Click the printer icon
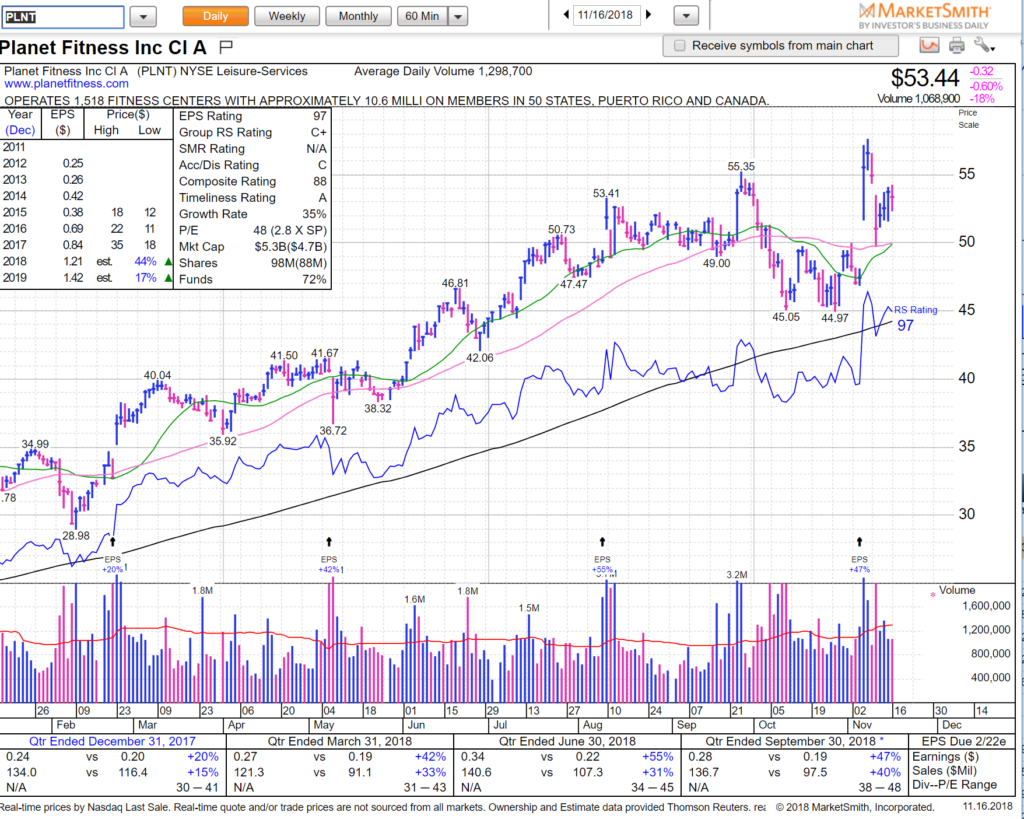Viewport: 1024px width, 819px height. coord(956,46)
